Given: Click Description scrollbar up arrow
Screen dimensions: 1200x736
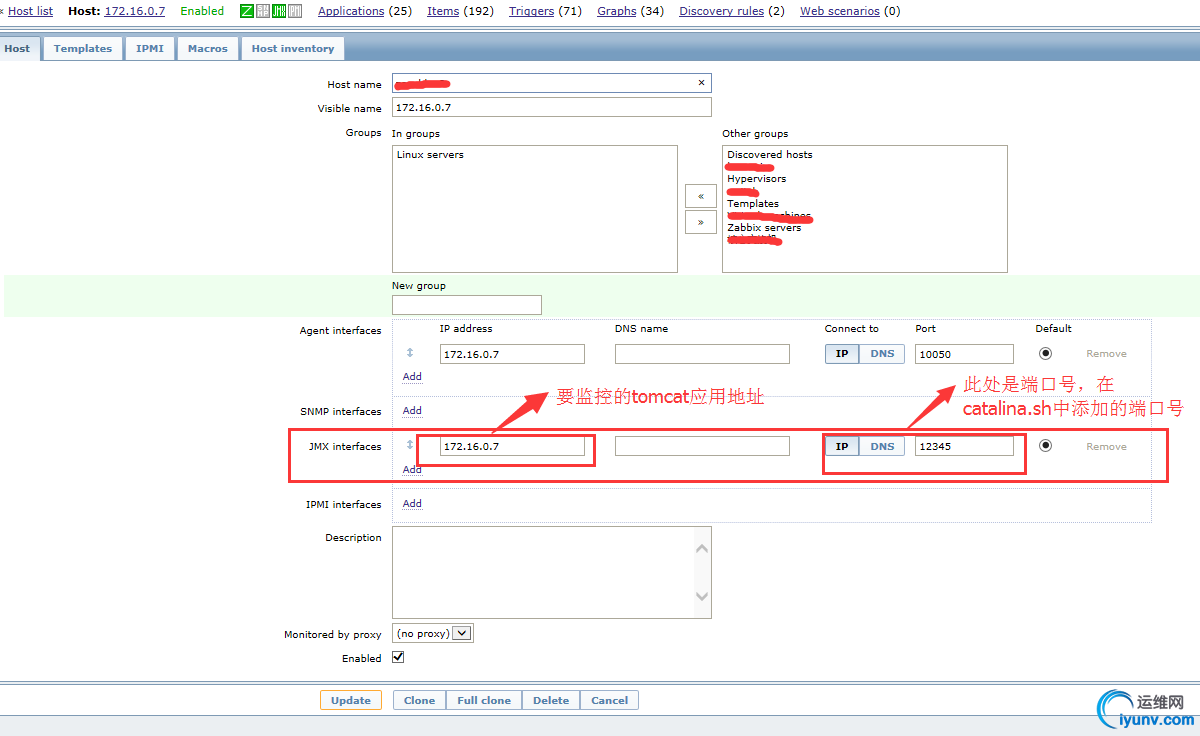Looking at the screenshot, I should click(x=702, y=549).
